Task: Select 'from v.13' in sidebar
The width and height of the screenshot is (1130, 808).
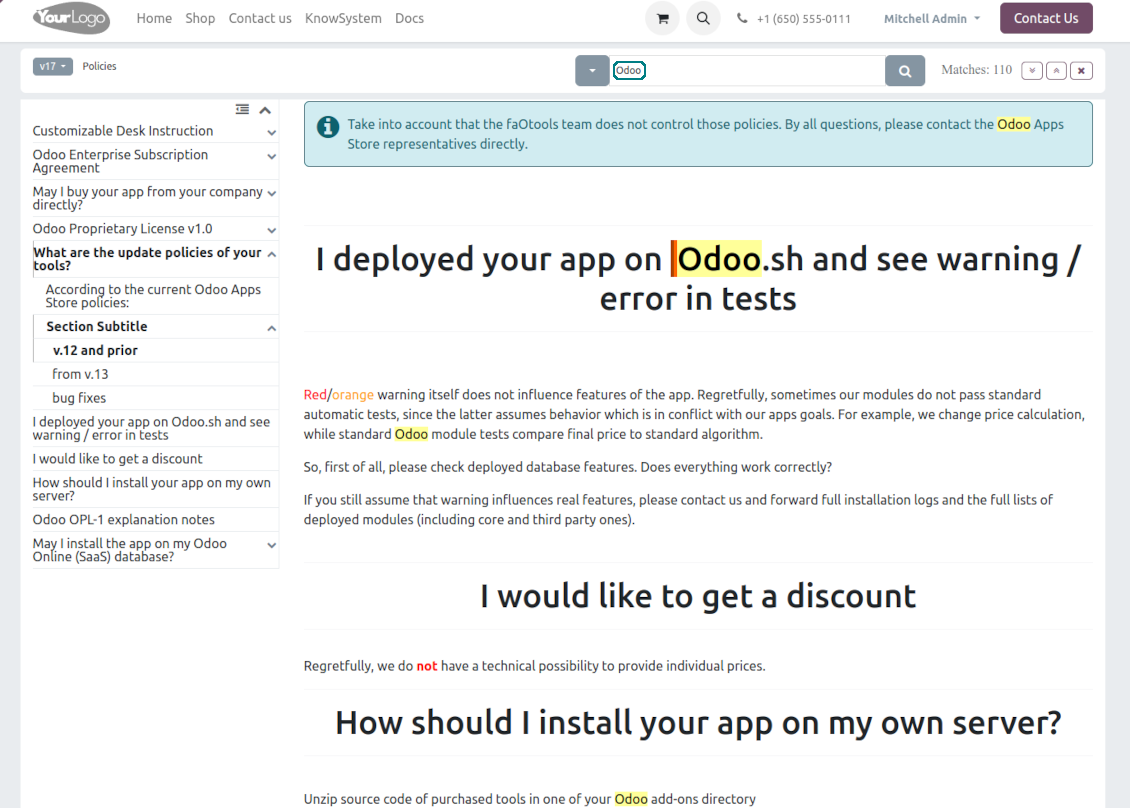Action: 80,374
